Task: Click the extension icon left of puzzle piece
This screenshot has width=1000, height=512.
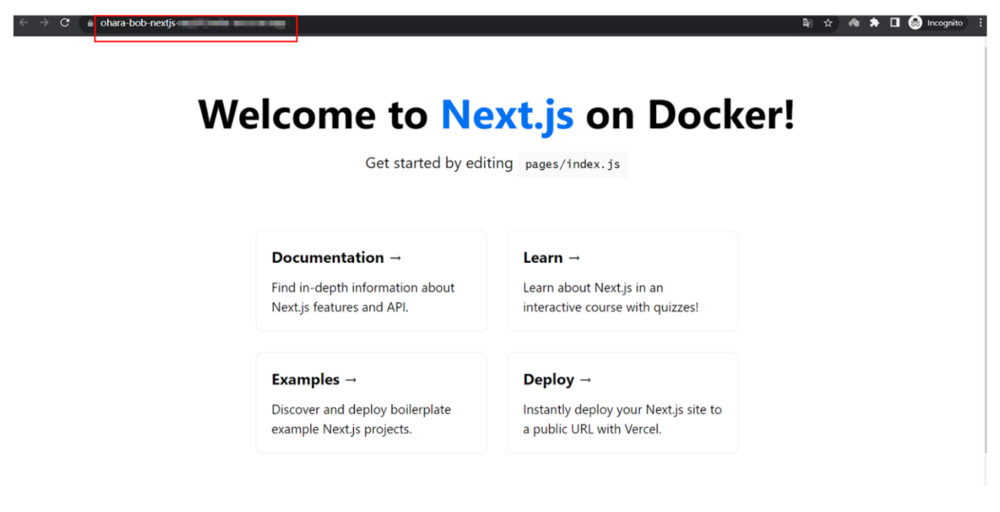Action: tap(854, 23)
